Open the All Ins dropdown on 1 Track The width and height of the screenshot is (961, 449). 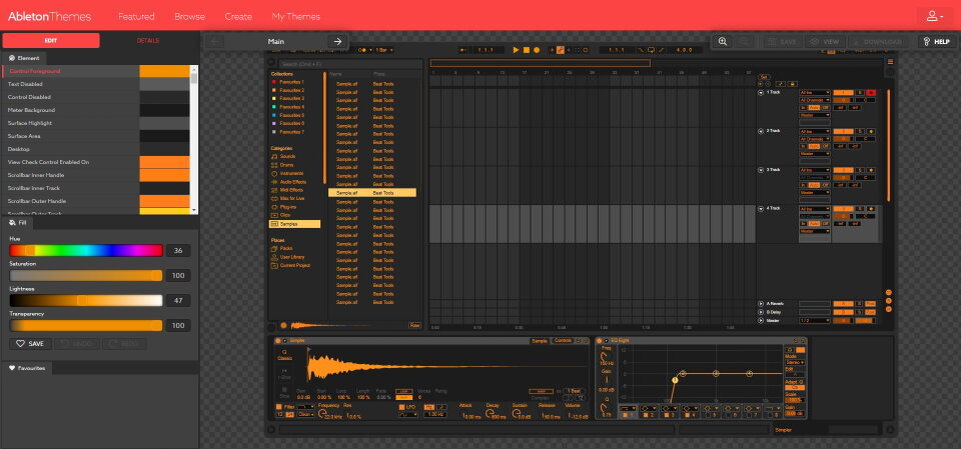[815, 92]
